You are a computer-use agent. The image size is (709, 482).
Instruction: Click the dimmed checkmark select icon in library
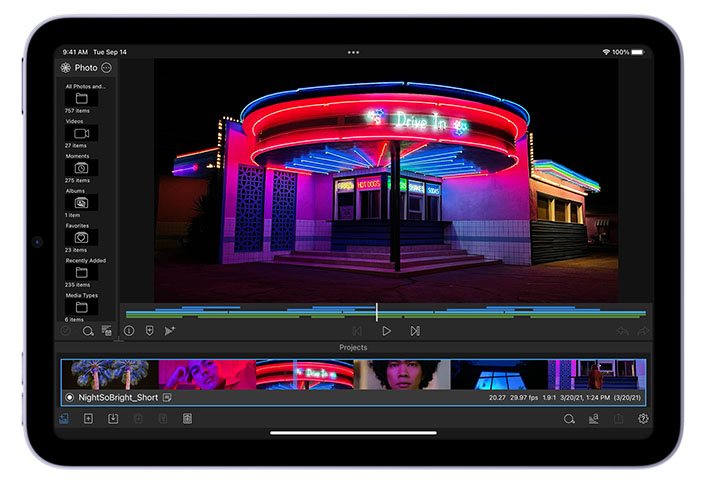(66, 331)
